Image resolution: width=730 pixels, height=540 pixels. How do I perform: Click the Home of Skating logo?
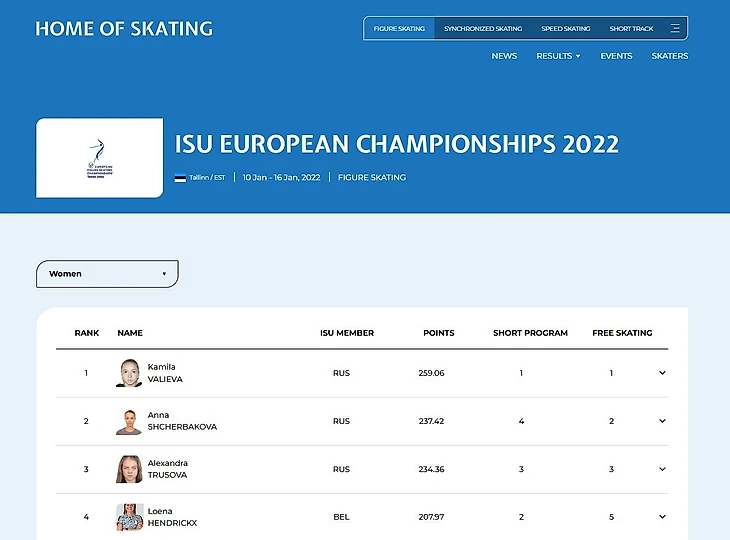tap(124, 29)
